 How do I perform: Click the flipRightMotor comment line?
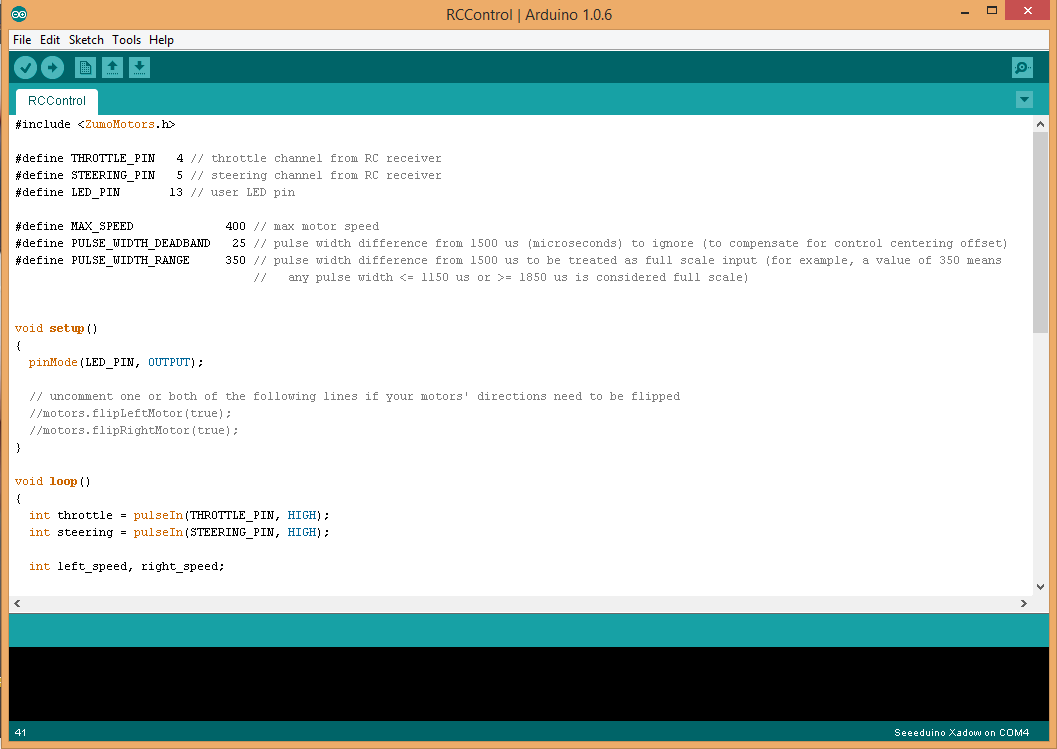point(133,430)
